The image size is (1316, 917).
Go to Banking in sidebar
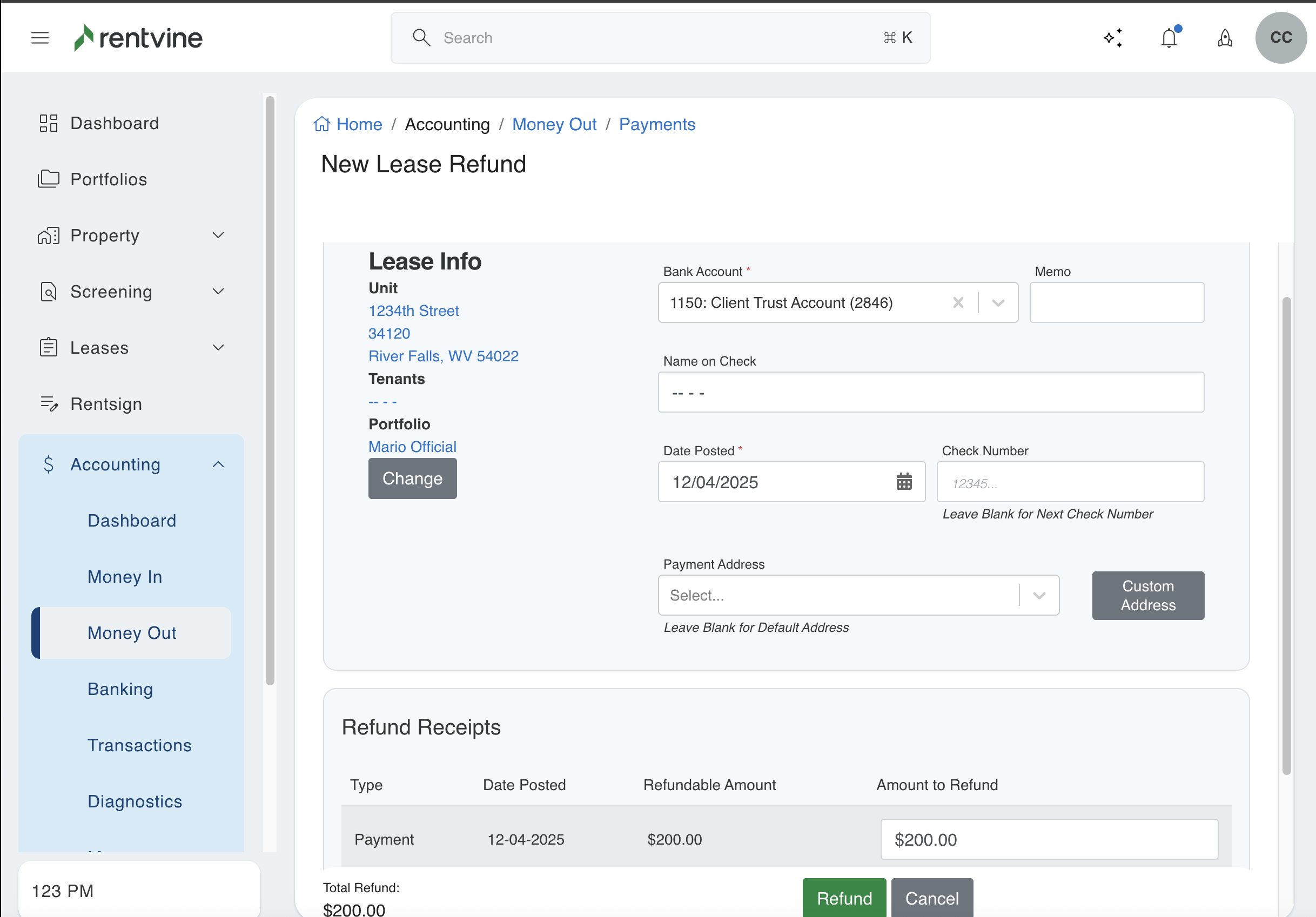(120, 689)
